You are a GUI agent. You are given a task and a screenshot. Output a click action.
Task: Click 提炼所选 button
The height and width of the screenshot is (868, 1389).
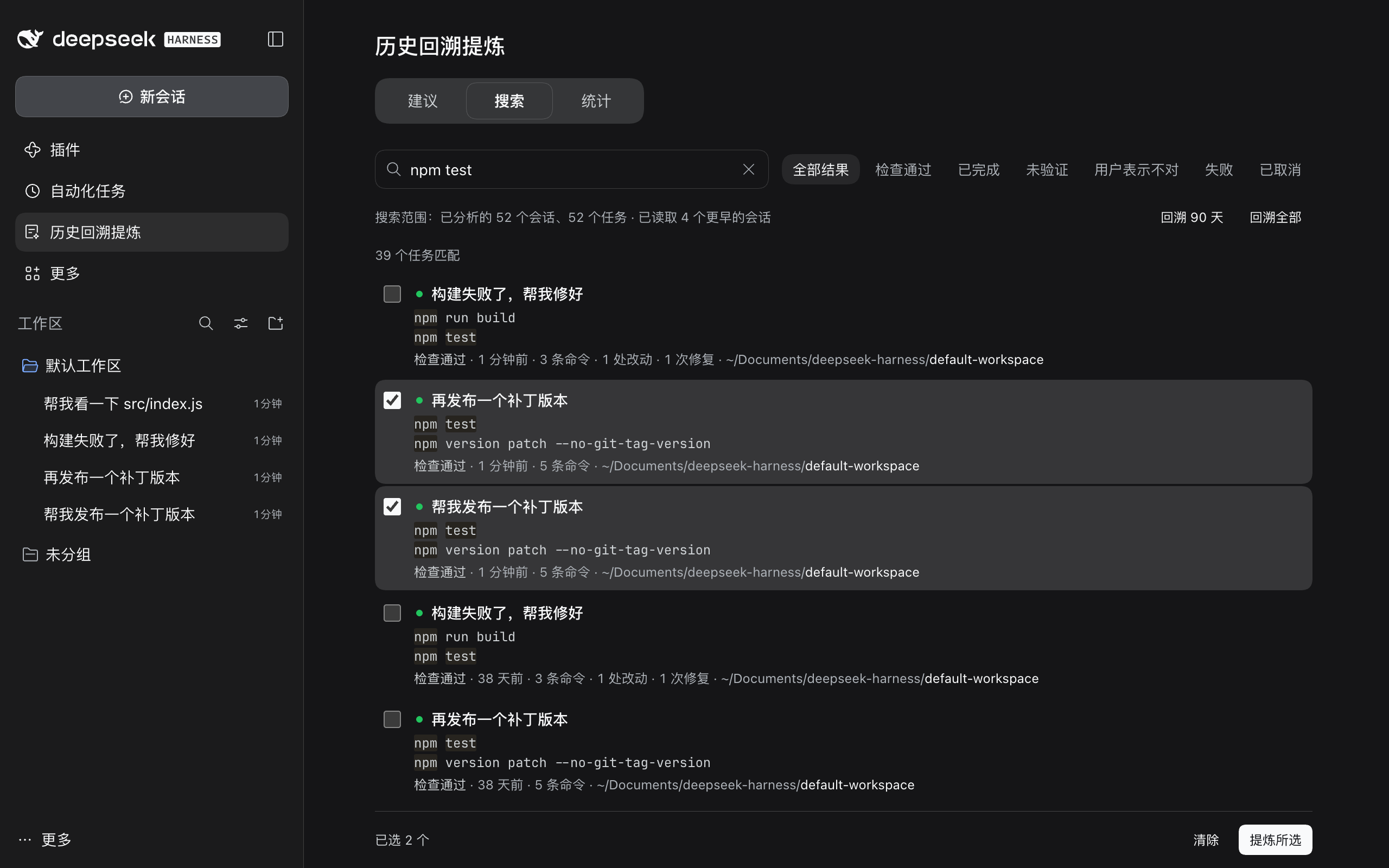[1275, 840]
